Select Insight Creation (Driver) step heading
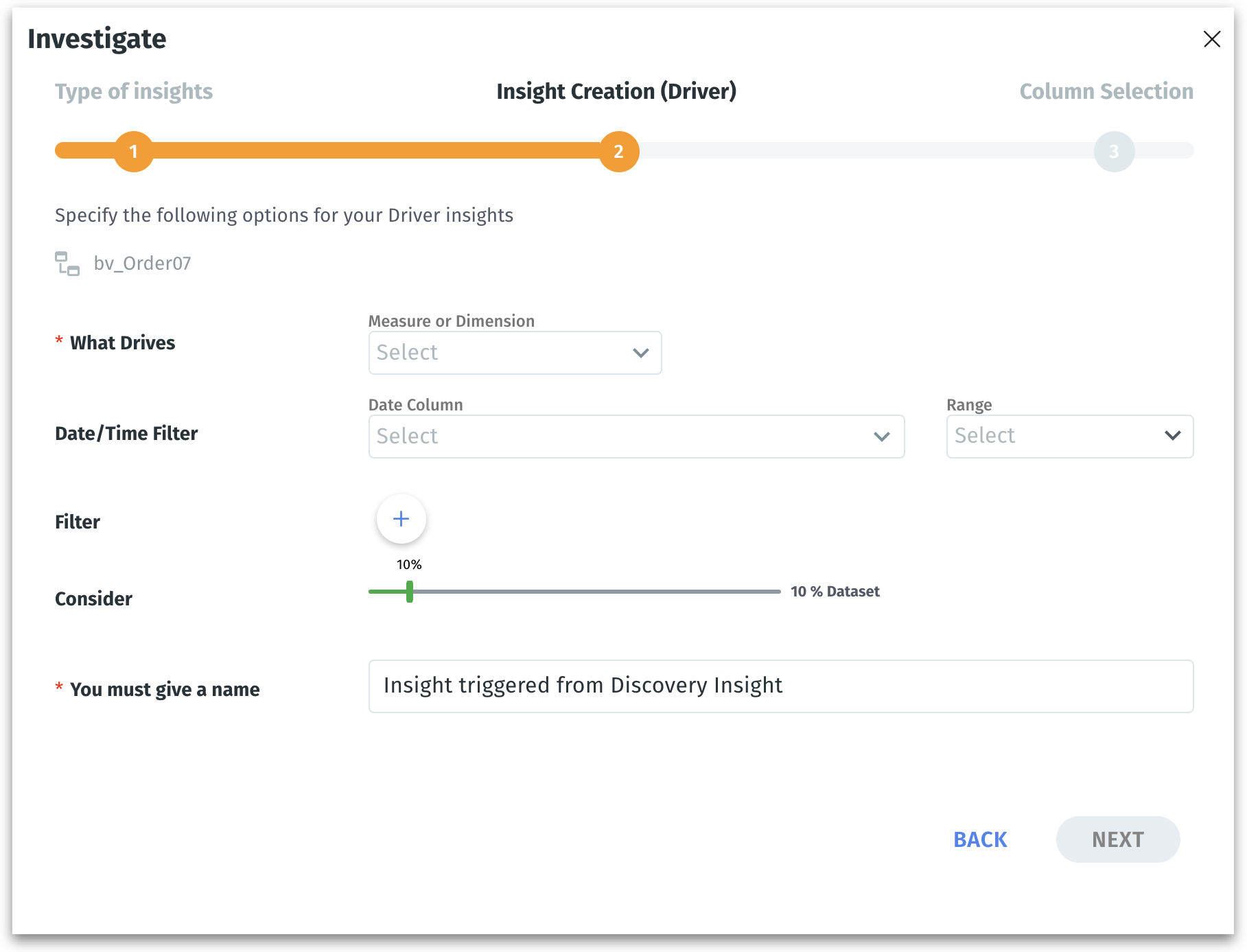This screenshot has width=1247, height=952. click(616, 91)
